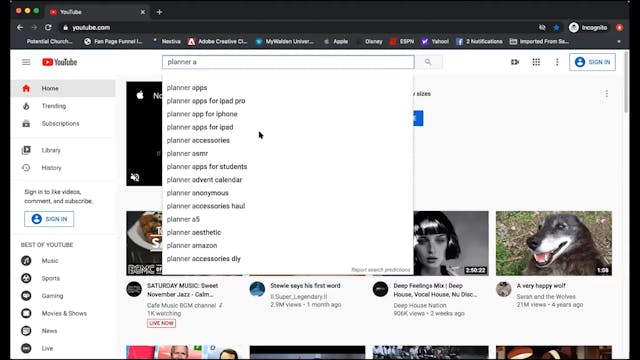Viewport: 640px width, 360px height.
Task: Click the bookmark star in address bar
Action: click(556, 27)
